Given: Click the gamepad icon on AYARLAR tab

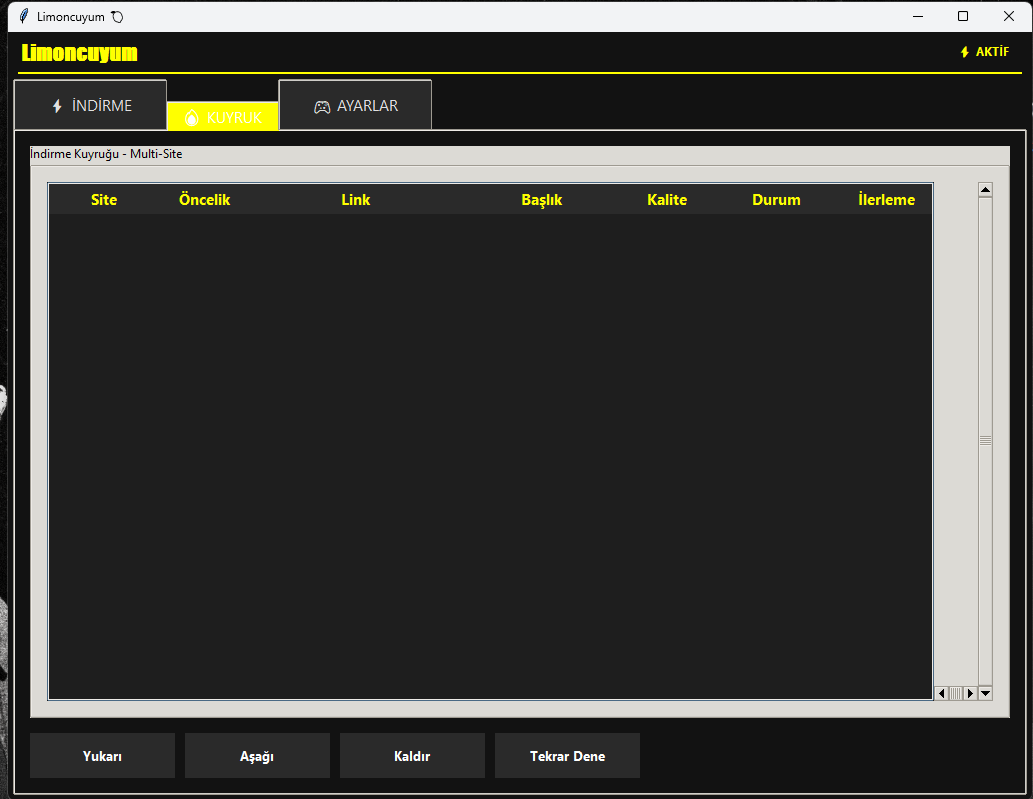Looking at the screenshot, I should coord(322,106).
